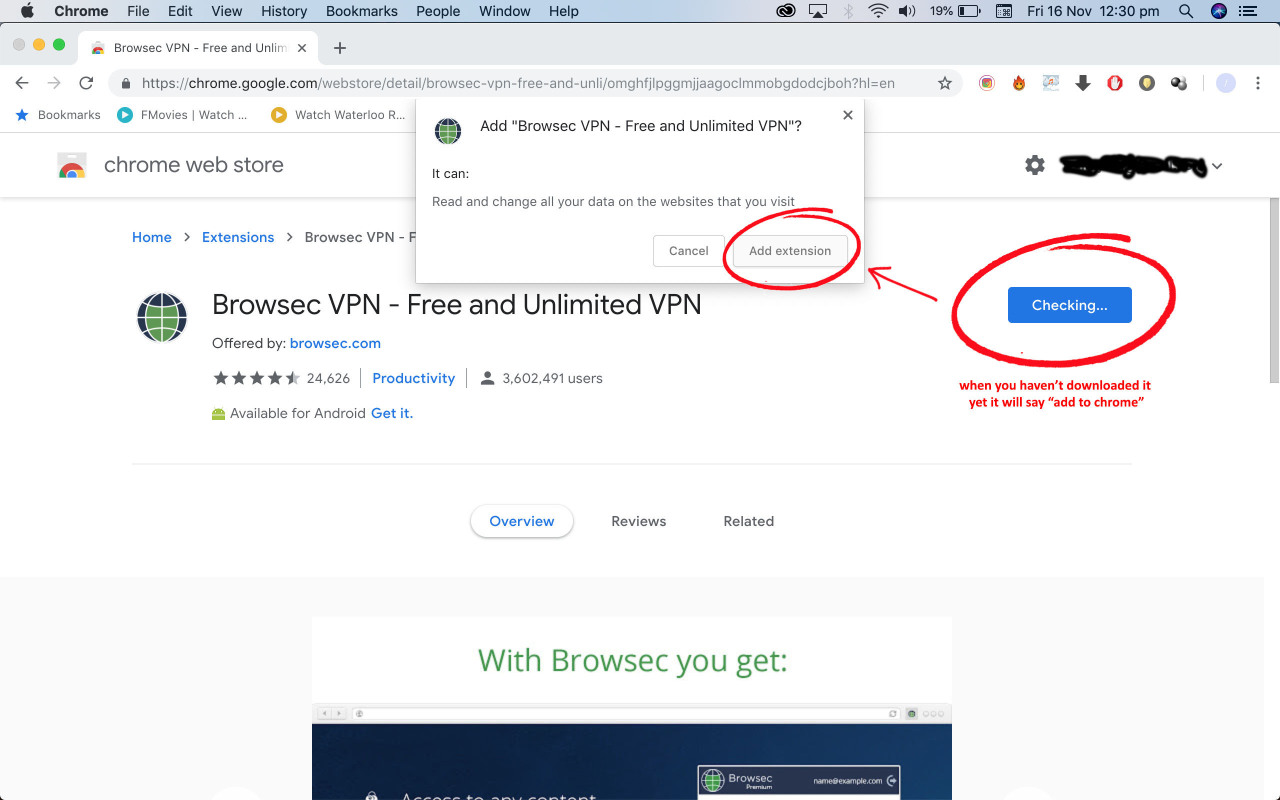Open the History menu
The width and height of the screenshot is (1280, 800).
point(284,11)
